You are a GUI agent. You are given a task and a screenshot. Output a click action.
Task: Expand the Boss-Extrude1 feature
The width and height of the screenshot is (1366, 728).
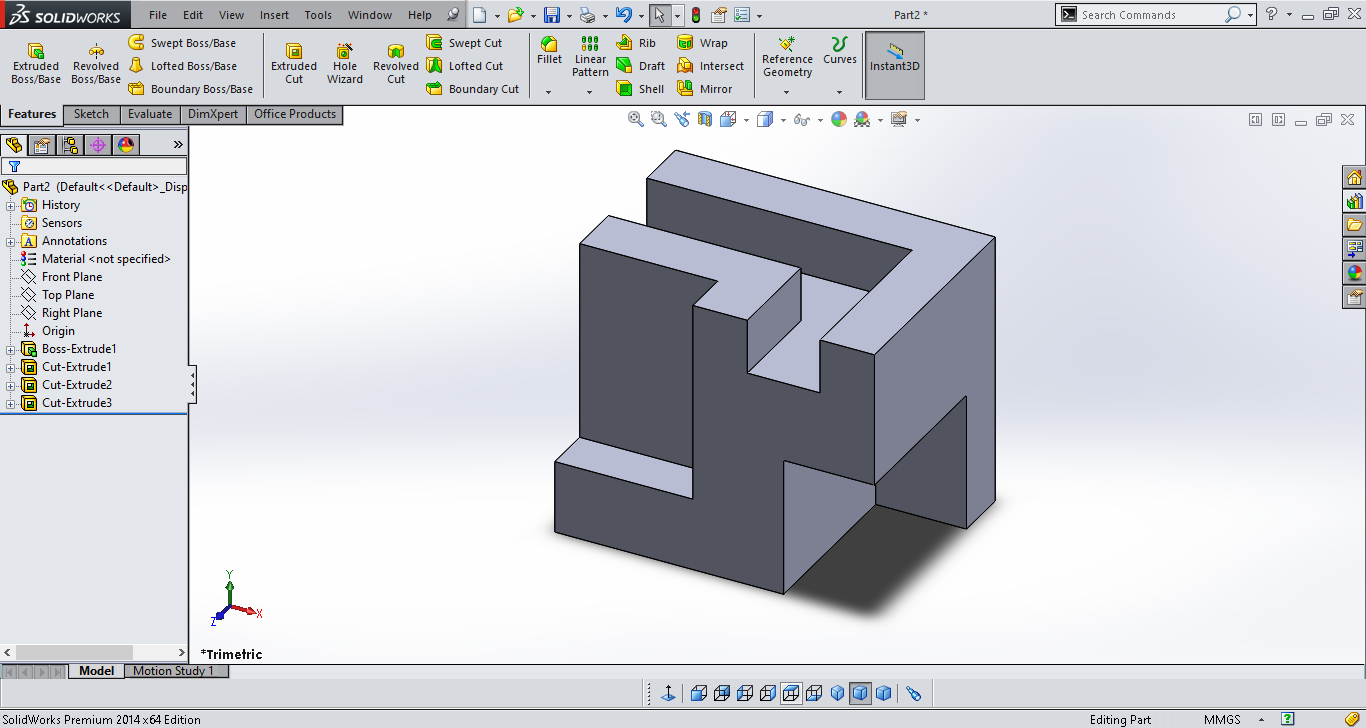coord(11,349)
